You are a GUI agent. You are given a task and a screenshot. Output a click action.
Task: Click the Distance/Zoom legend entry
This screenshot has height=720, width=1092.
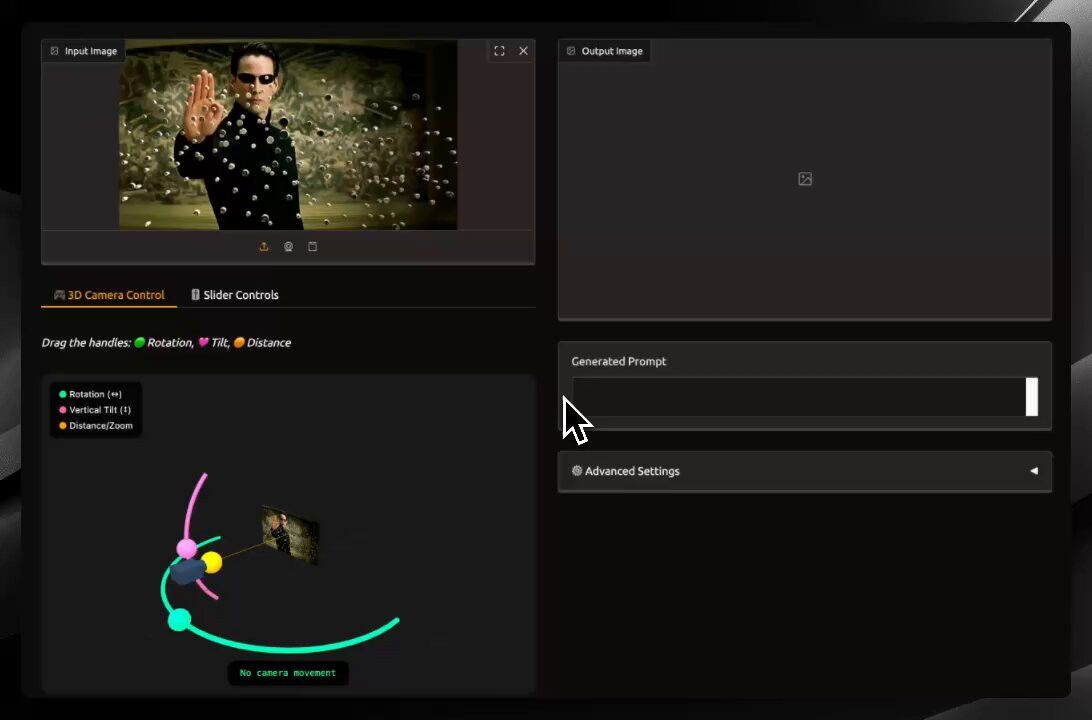click(x=96, y=425)
